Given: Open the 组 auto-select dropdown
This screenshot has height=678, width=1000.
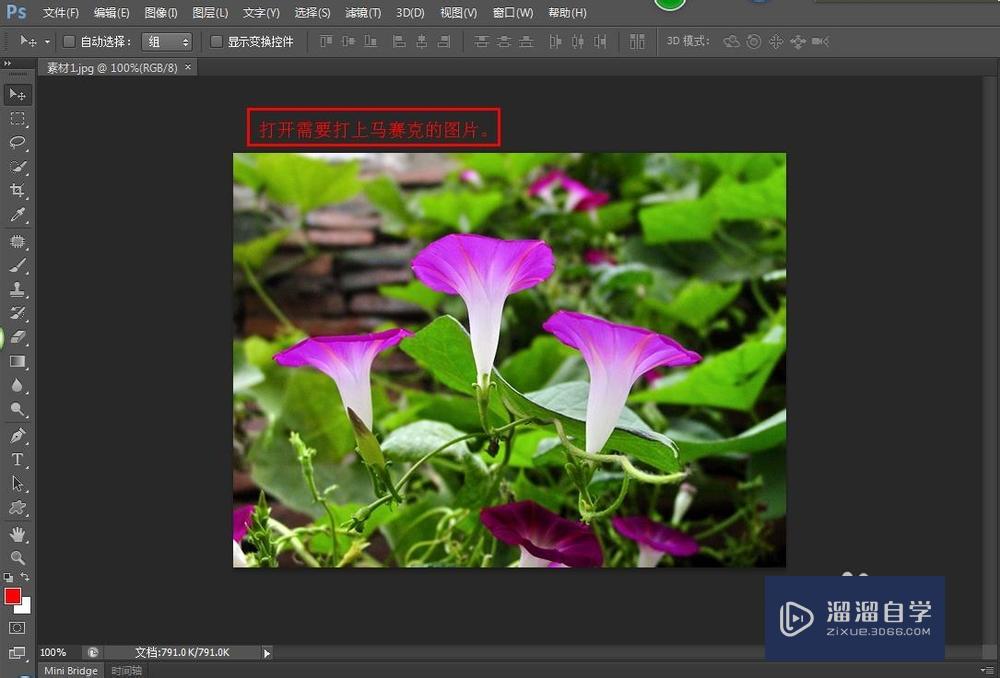Looking at the screenshot, I should 167,42.
